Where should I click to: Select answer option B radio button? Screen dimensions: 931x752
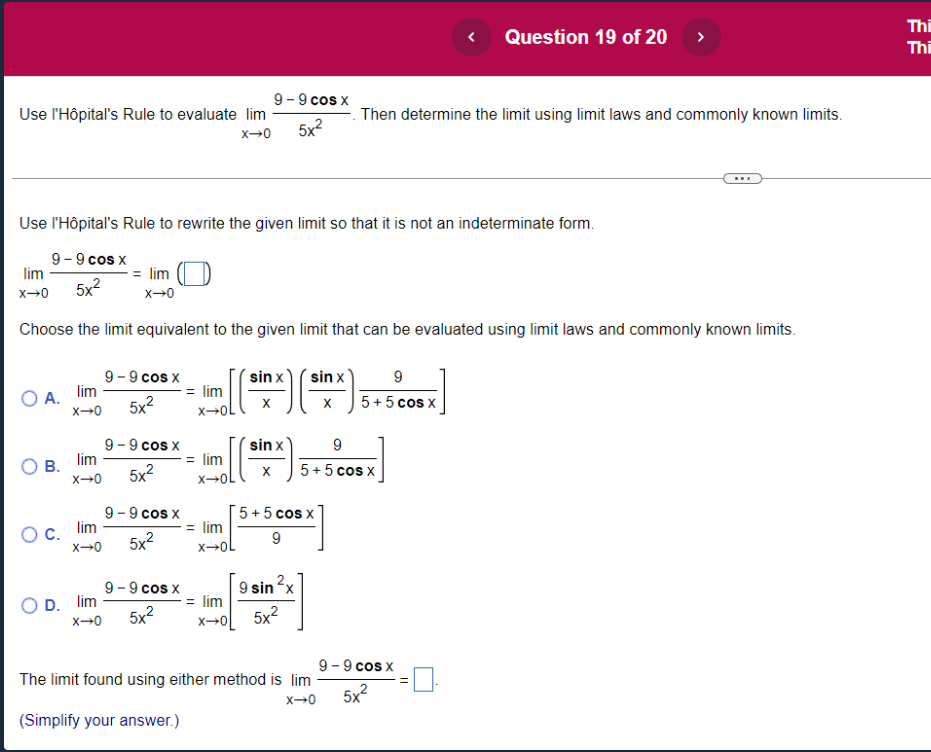coord(29,467)
